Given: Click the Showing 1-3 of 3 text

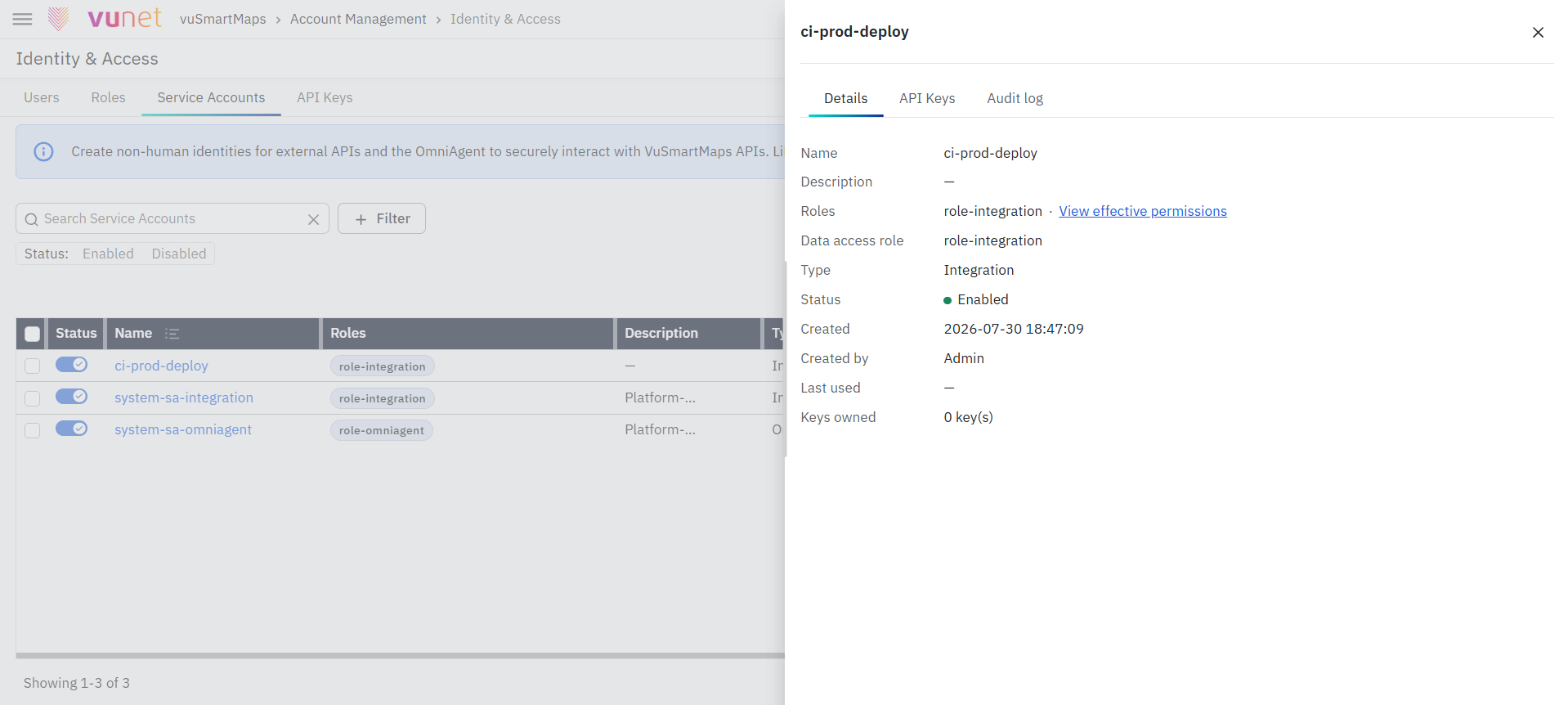Looking at the screenshot, I should click(77, 683).
